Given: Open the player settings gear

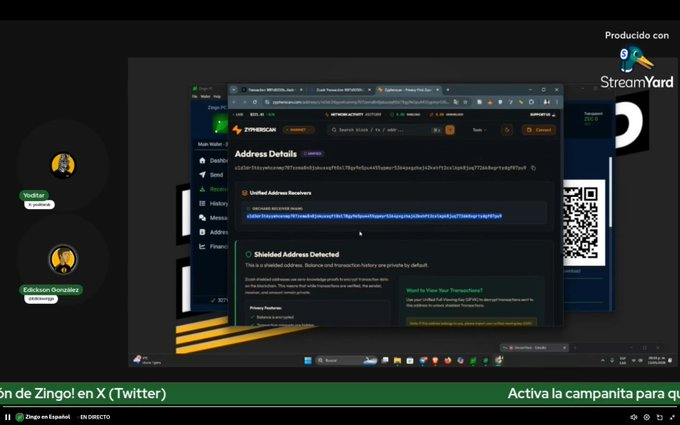Looking at the screenshot, I should click(x=647, y=417).
